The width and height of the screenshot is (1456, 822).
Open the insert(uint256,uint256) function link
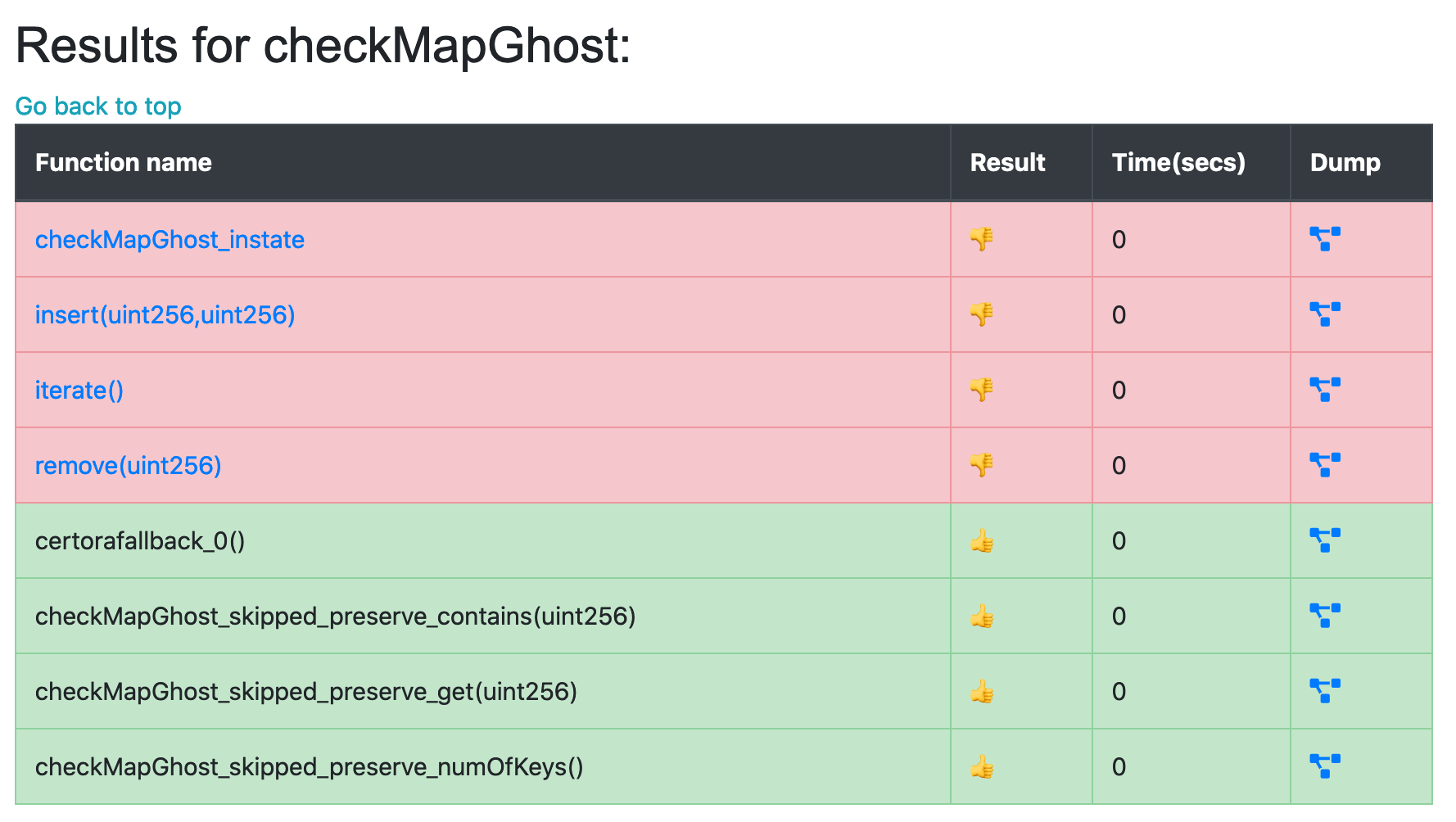[165, 315]
